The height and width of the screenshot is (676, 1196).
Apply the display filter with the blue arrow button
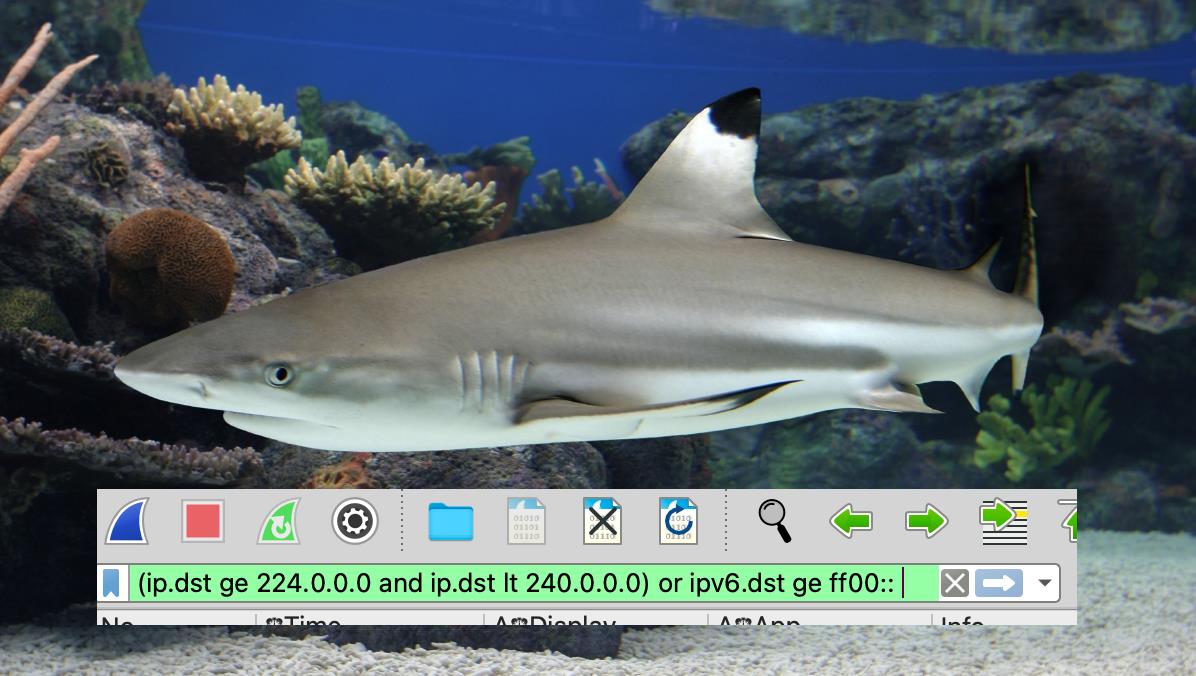998,584
